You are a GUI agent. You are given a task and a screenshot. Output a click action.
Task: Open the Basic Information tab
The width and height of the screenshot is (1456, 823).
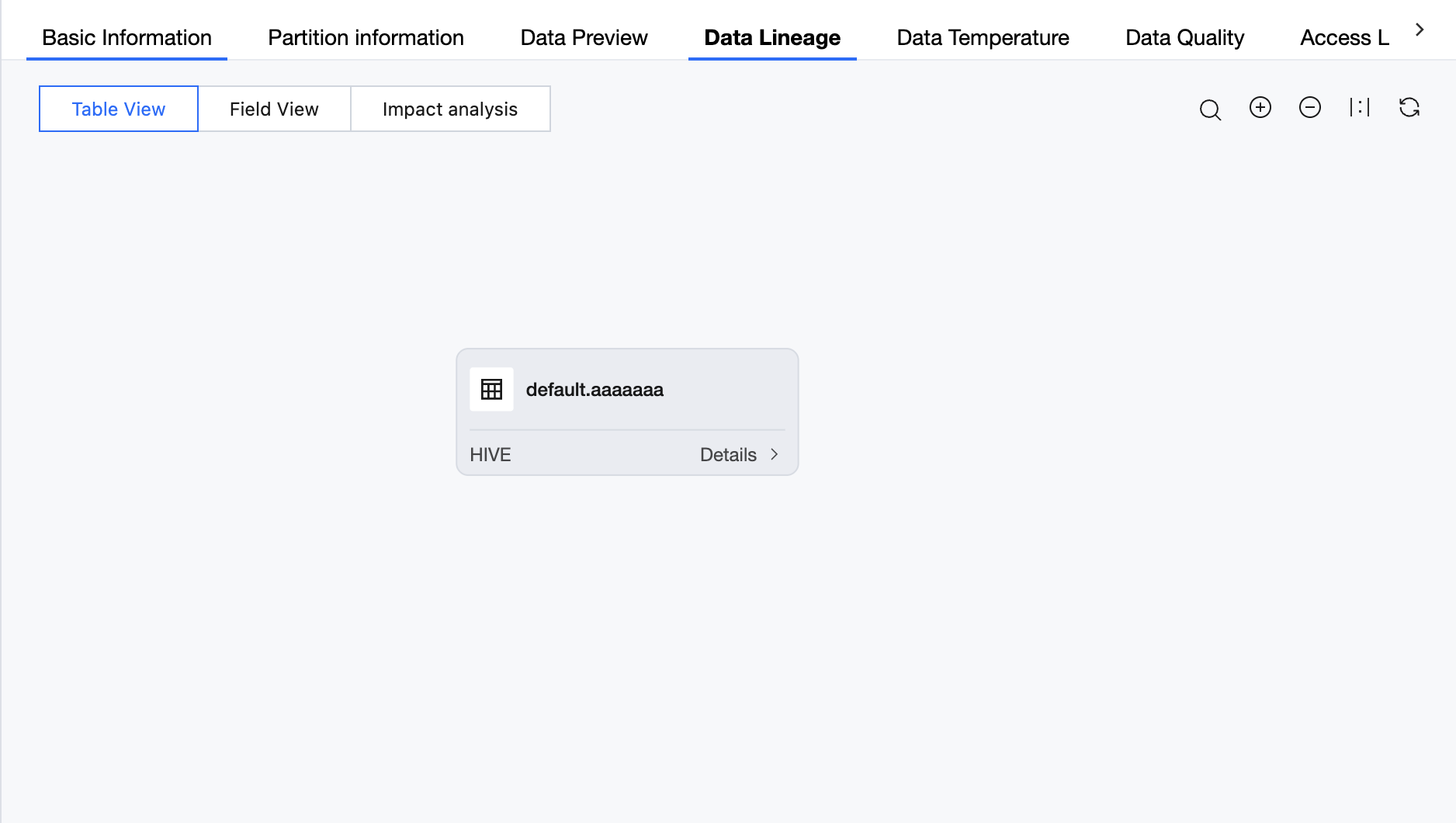point(127,37)
